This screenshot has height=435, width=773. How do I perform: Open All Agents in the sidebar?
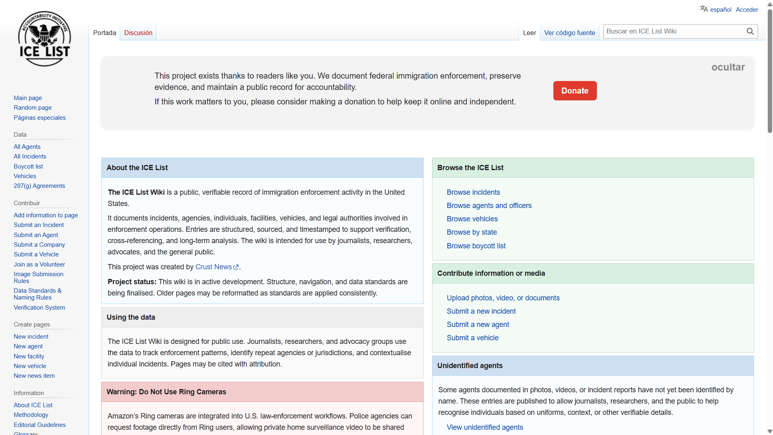(x=27, y=147)
